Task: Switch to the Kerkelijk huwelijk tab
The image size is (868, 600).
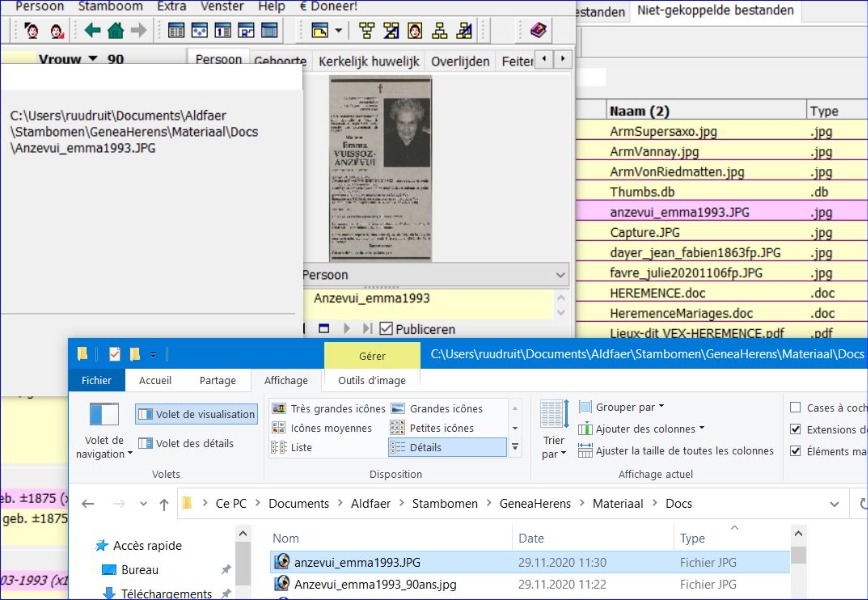Action: tap(368, 61)
